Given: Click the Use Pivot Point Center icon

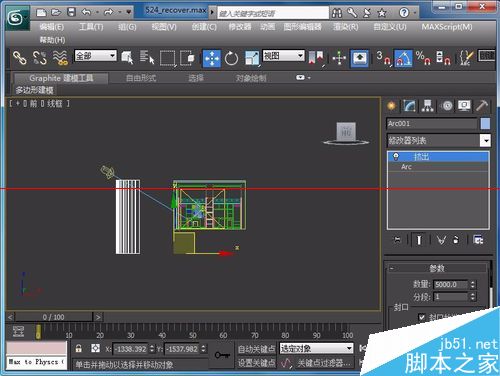Looking at the screenshot, I should coord(316,58).
